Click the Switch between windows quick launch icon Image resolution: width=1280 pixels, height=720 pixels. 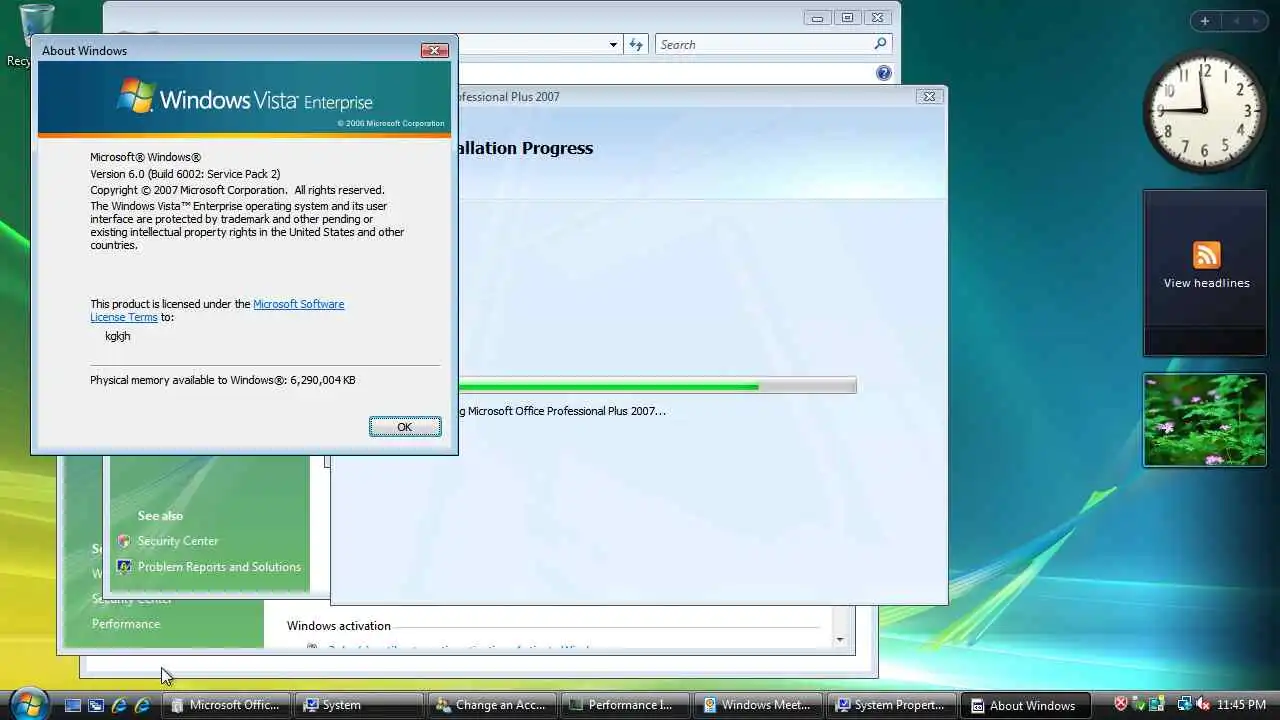tap(96, 705)
